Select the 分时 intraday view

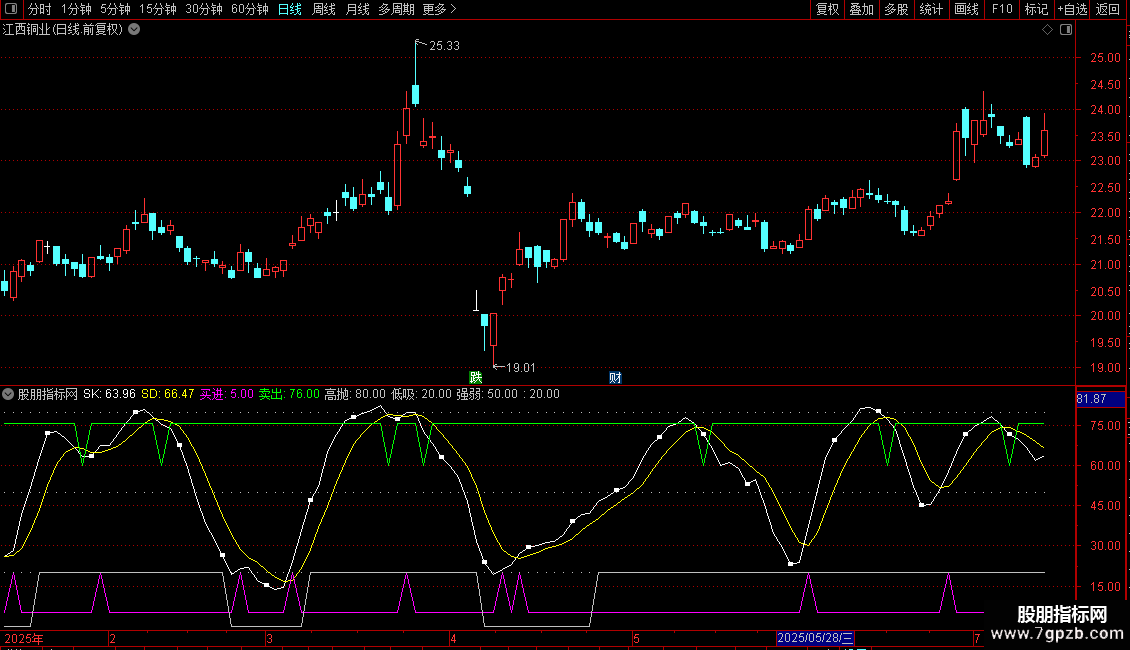(39, 9)
